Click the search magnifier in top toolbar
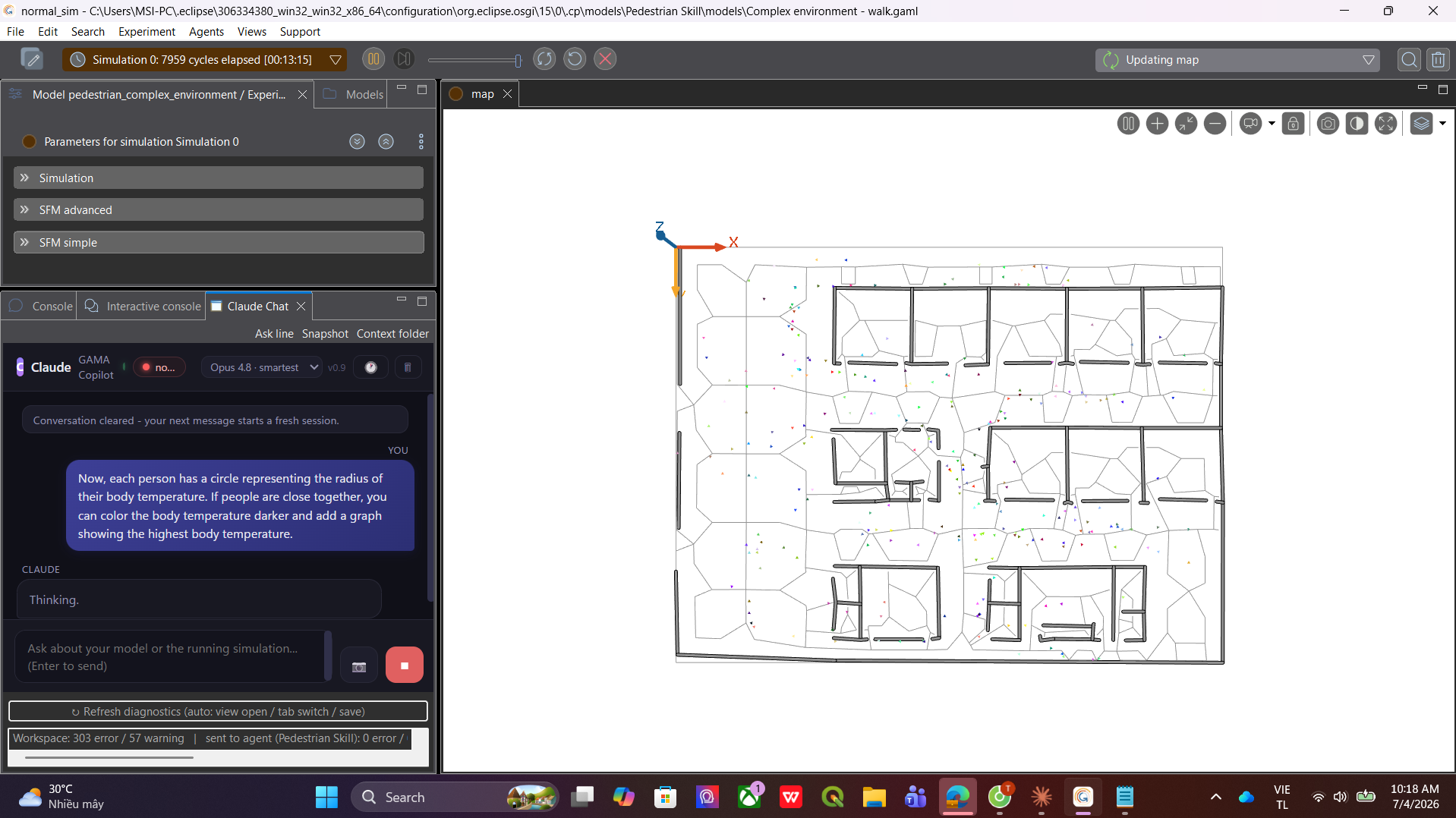 click(x=1409, y=60)
